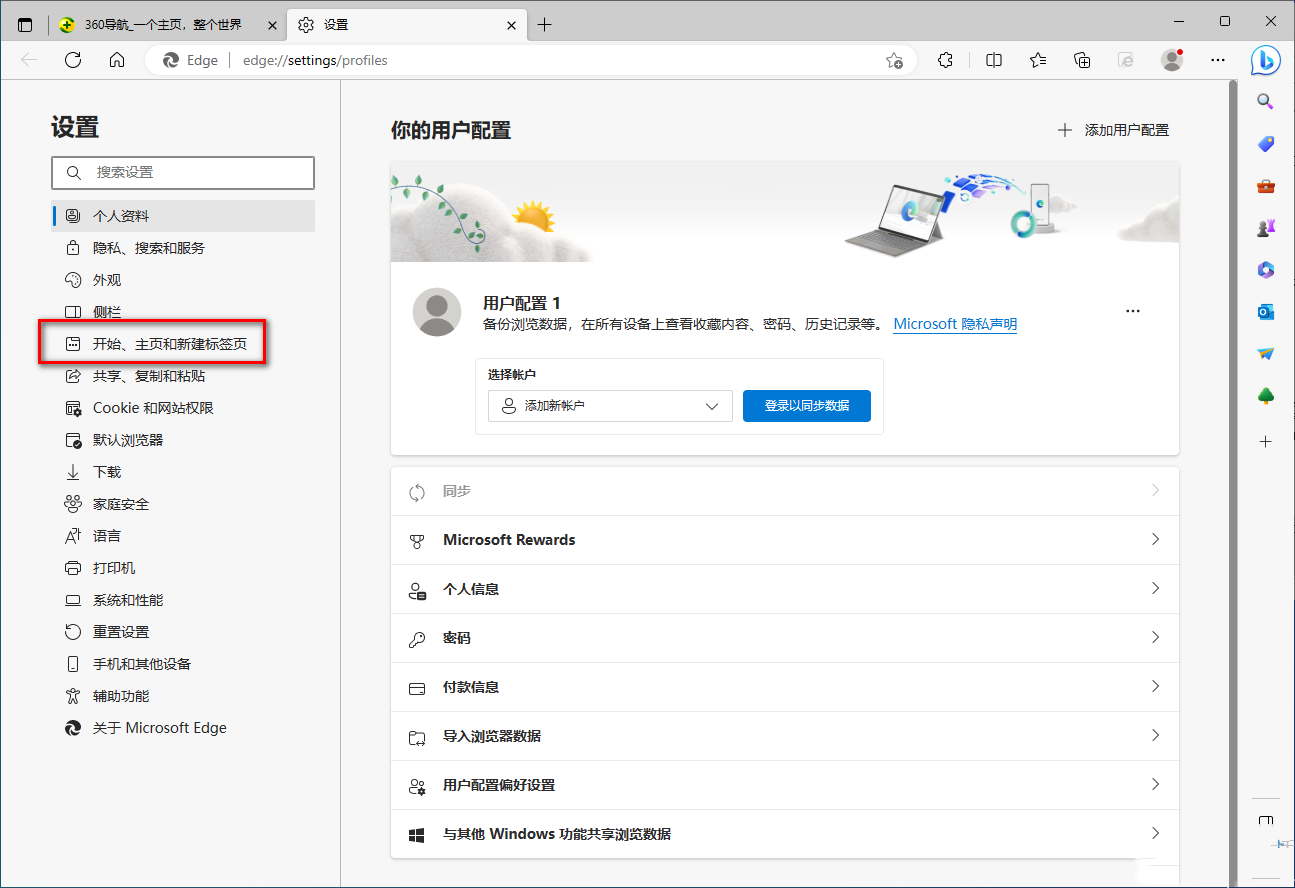This screenshot has width=1295, height=888.
Task: Open sidebar Games chess icon
Action: pyautogui.click(x=1265, y=228)
